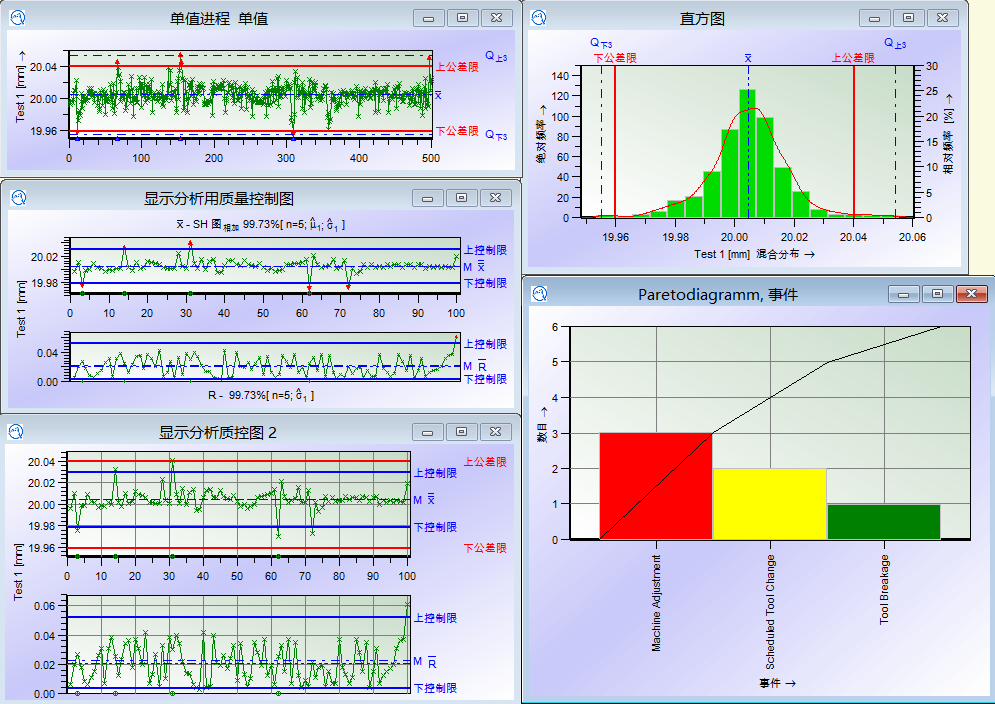Click the Test 1 [mm] 混合分布 axis label
The image size is (995, 704).
click(755, 254)
